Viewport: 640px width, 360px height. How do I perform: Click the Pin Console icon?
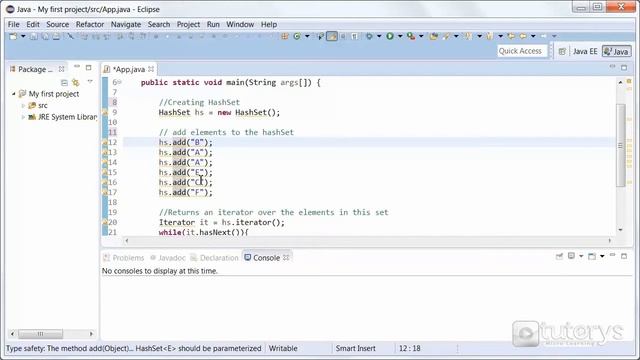point(559,256)
